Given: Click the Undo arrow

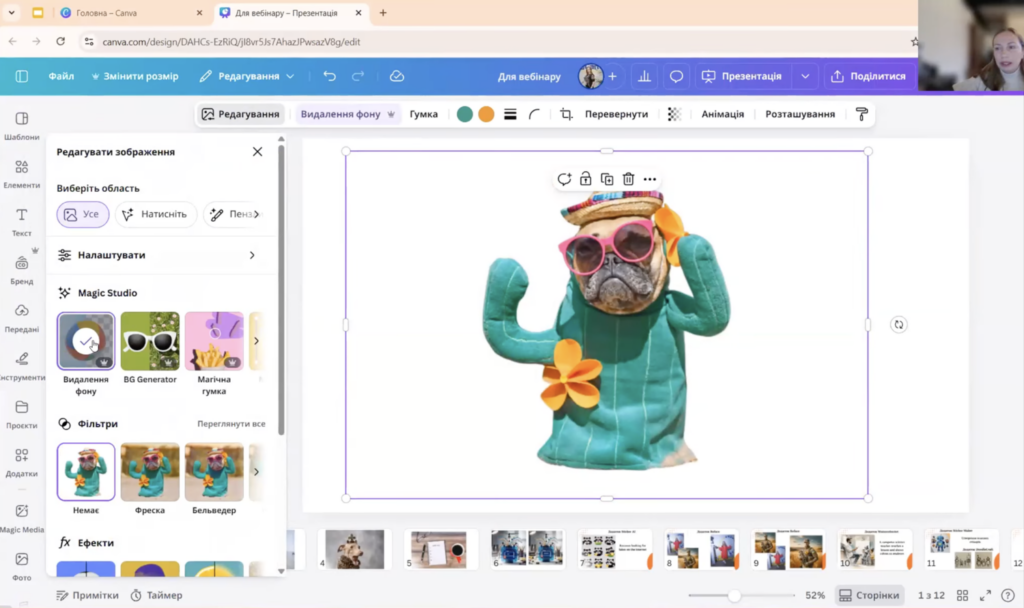Looking at the screenshot, I should (x=329, y=76).
